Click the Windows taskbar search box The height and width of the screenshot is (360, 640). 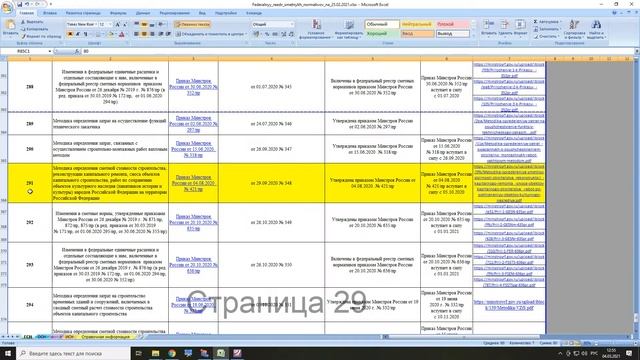(73, 353)
